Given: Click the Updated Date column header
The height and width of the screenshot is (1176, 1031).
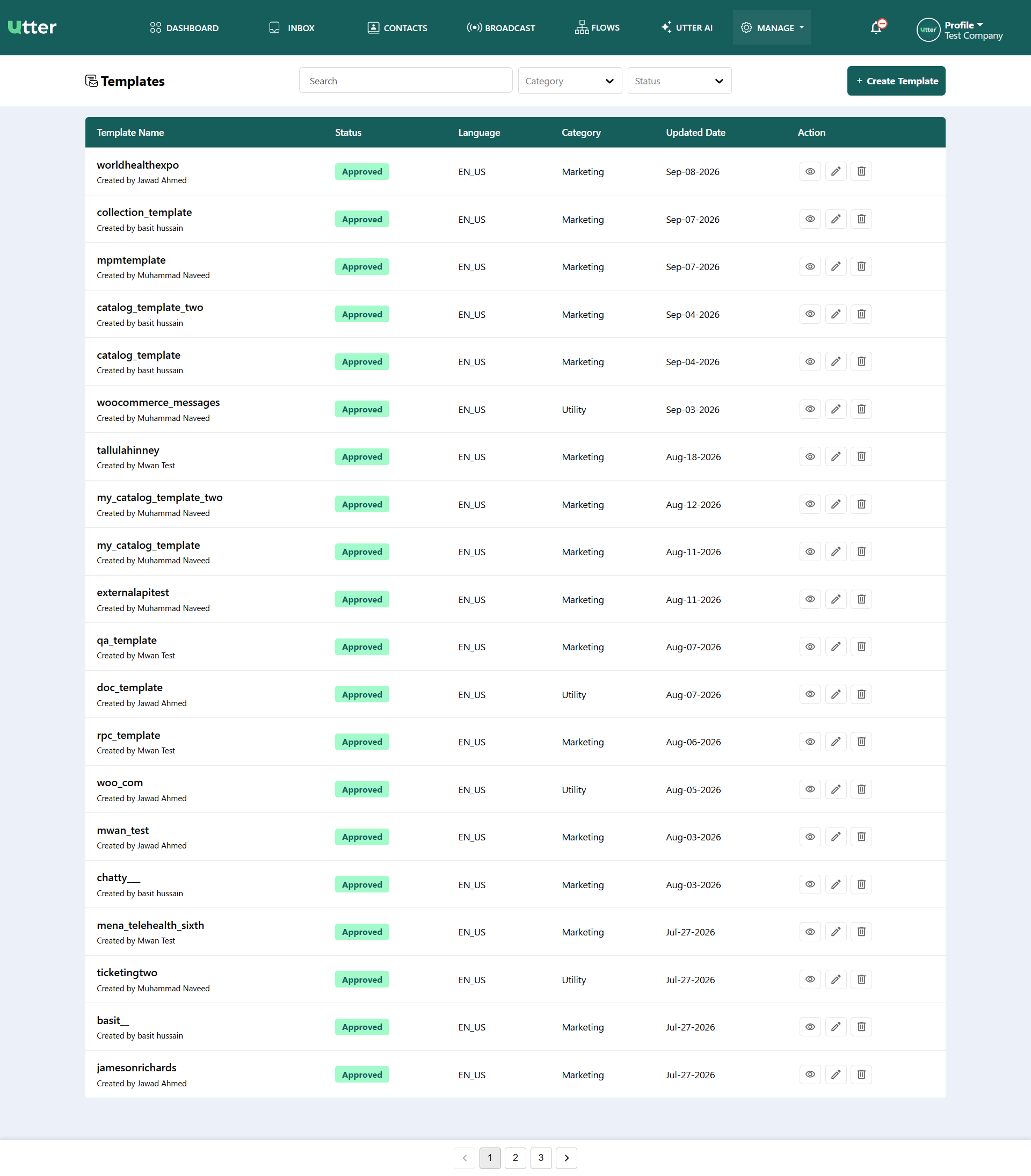Looking at the screenshot, I should pyautogui.click(x=695, y=132).
